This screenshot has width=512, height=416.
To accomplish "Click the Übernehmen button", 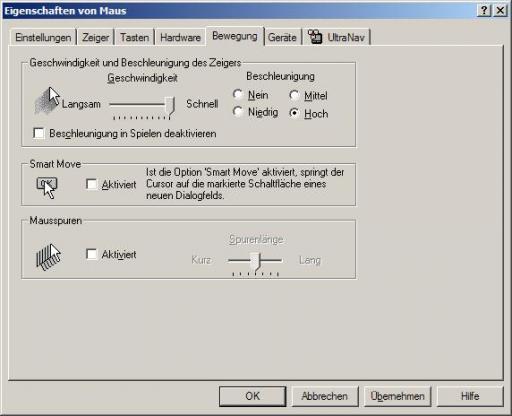I will [x=397, y=396].
